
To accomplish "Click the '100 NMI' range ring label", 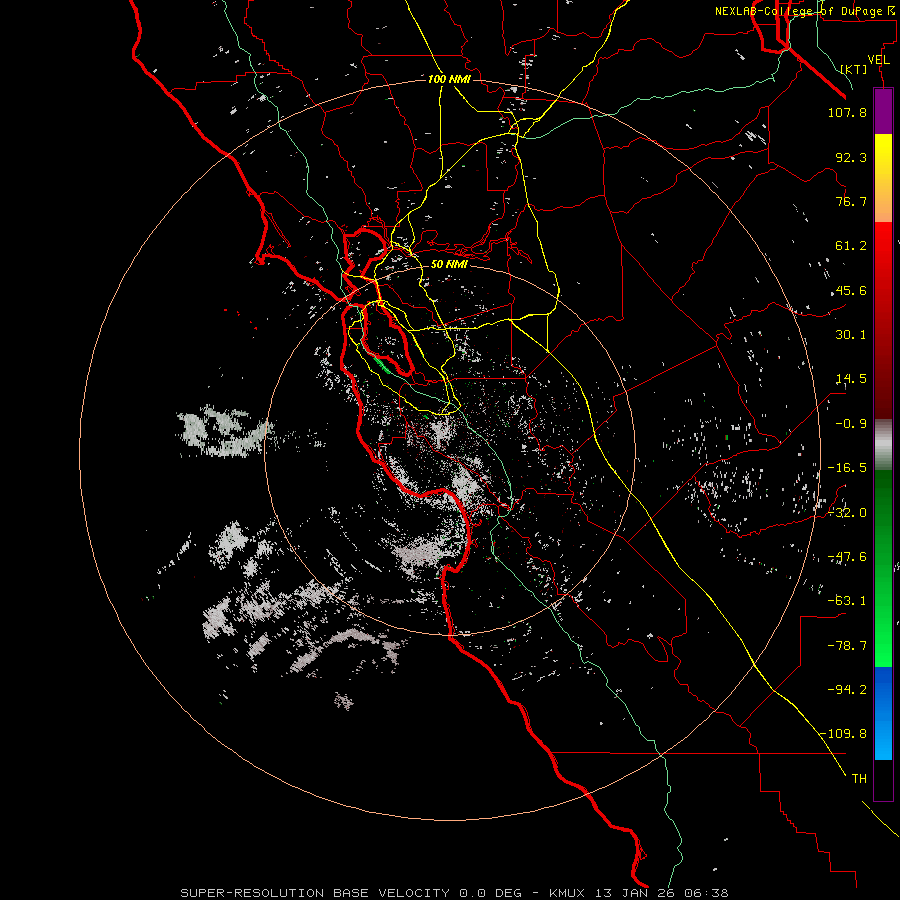I will point(449,79).
